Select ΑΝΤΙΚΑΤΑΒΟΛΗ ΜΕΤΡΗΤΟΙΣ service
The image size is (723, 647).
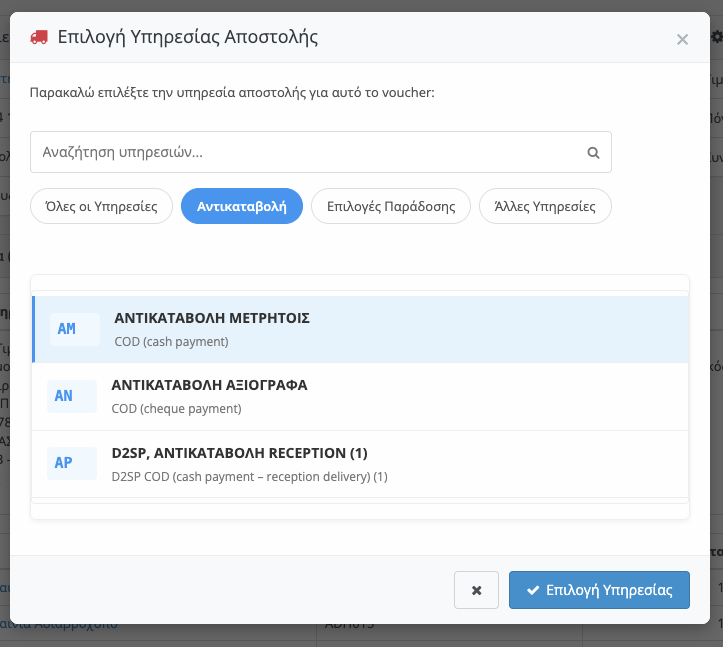click(x=360, y=329)
